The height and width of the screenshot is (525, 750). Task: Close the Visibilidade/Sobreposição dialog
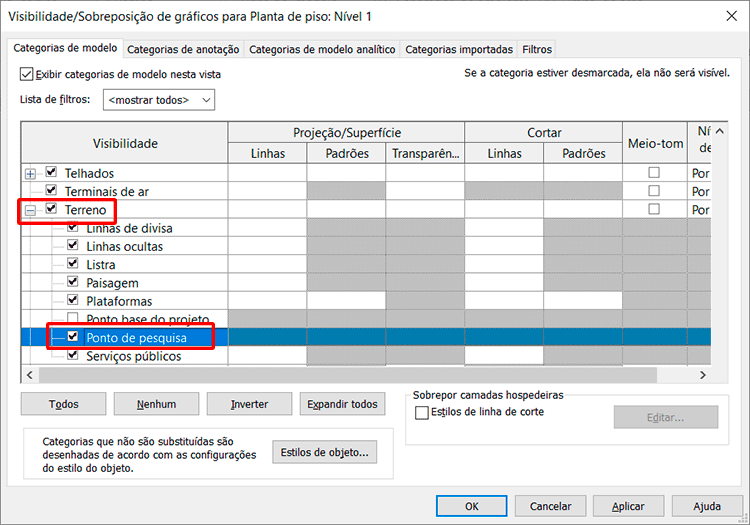(731, 16)
